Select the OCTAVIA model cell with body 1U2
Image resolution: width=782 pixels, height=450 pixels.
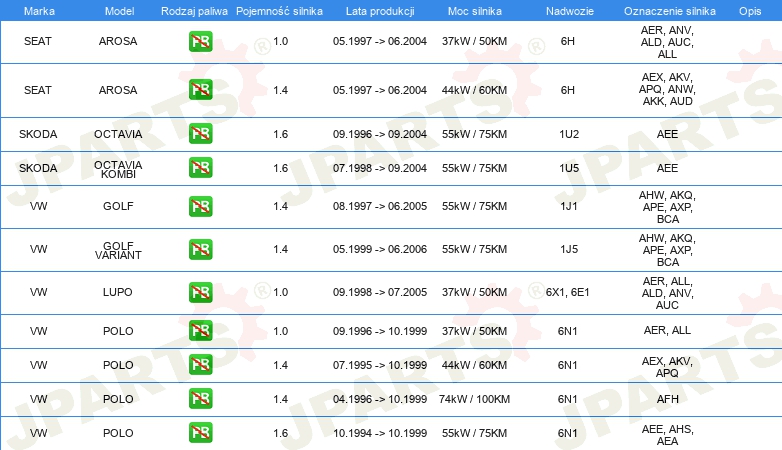(118, 134)
